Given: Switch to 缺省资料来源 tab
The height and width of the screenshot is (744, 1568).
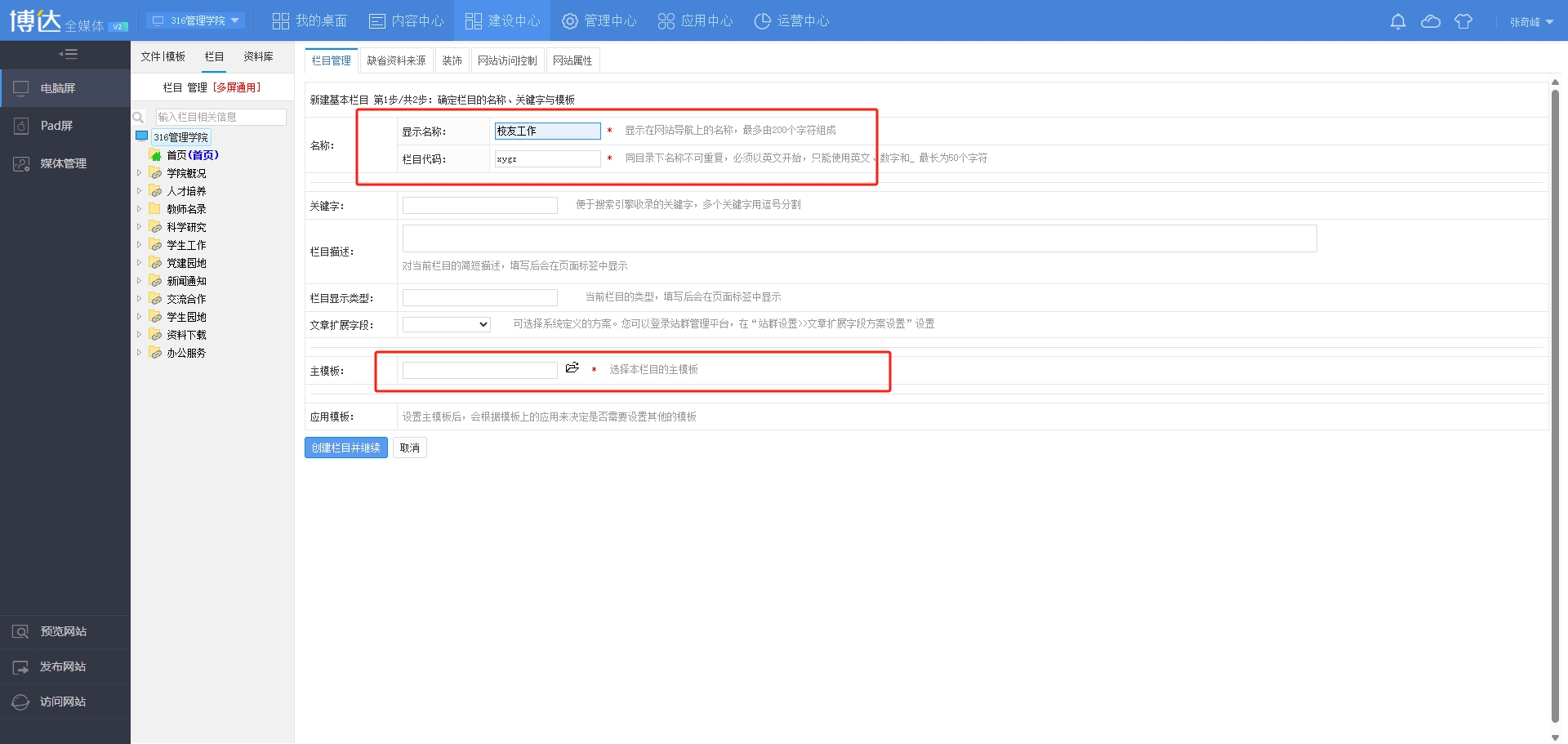Looking at the screenshot, I should pos(396,60).
